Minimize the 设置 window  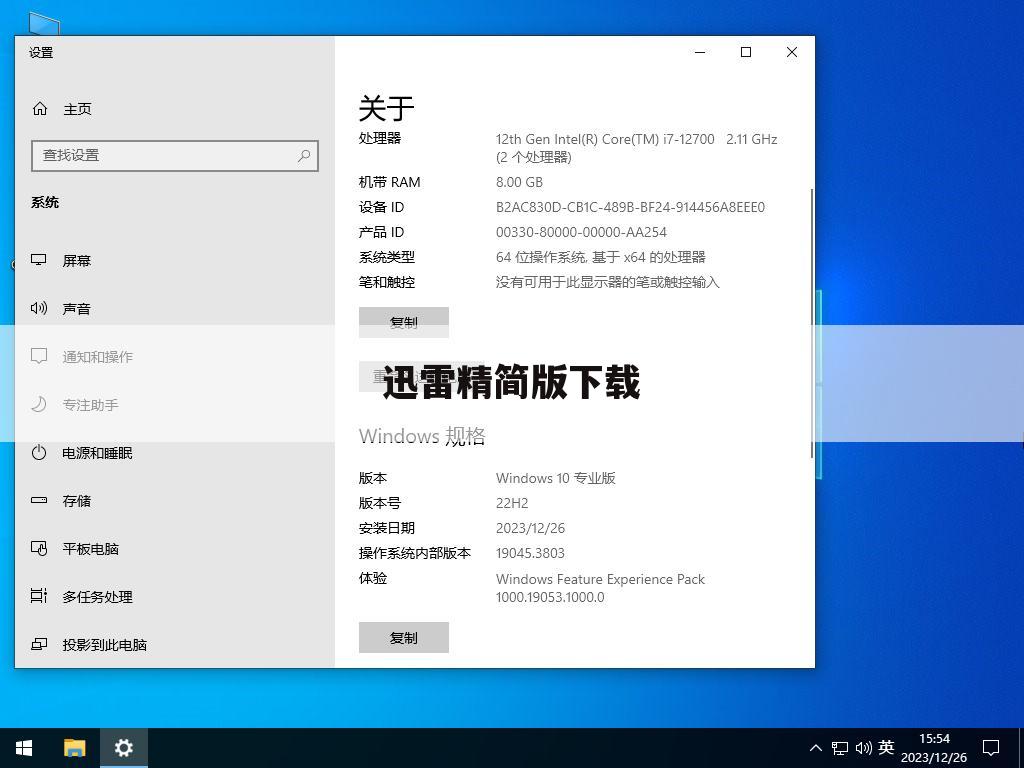[700, 52]
